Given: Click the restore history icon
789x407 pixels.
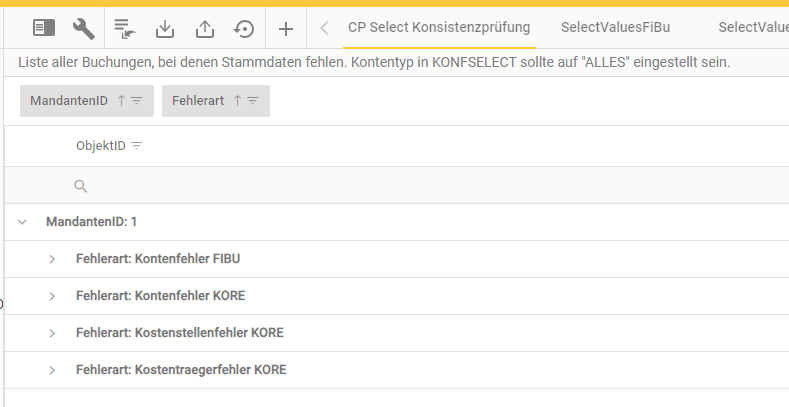Looking at the screenshot, I should pos(244,28).
